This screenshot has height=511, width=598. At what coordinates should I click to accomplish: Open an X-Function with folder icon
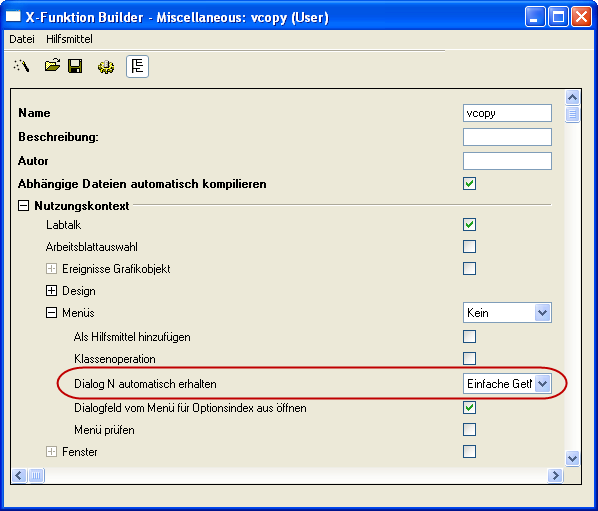[52, 66]
